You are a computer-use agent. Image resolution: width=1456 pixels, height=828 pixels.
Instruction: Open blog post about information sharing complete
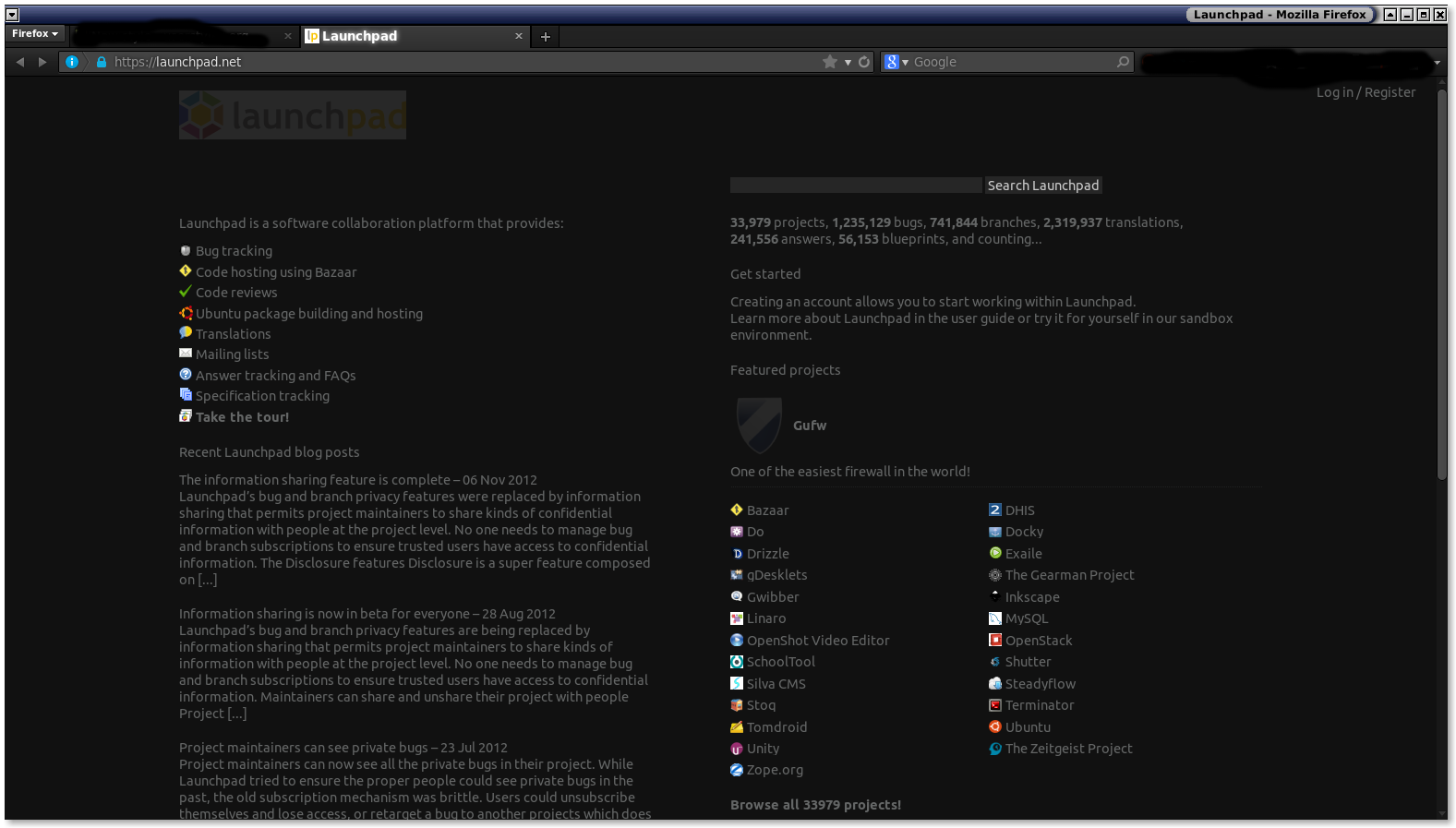(358, 480)
